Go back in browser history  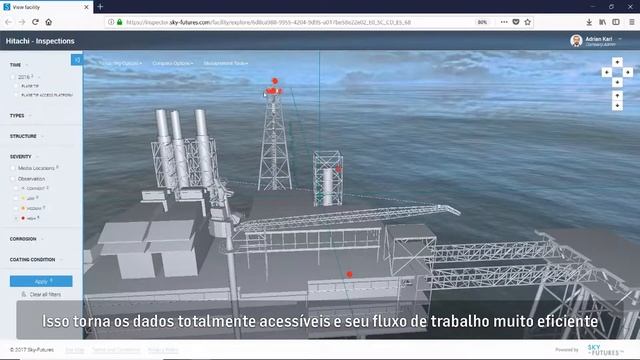point(9,22)
